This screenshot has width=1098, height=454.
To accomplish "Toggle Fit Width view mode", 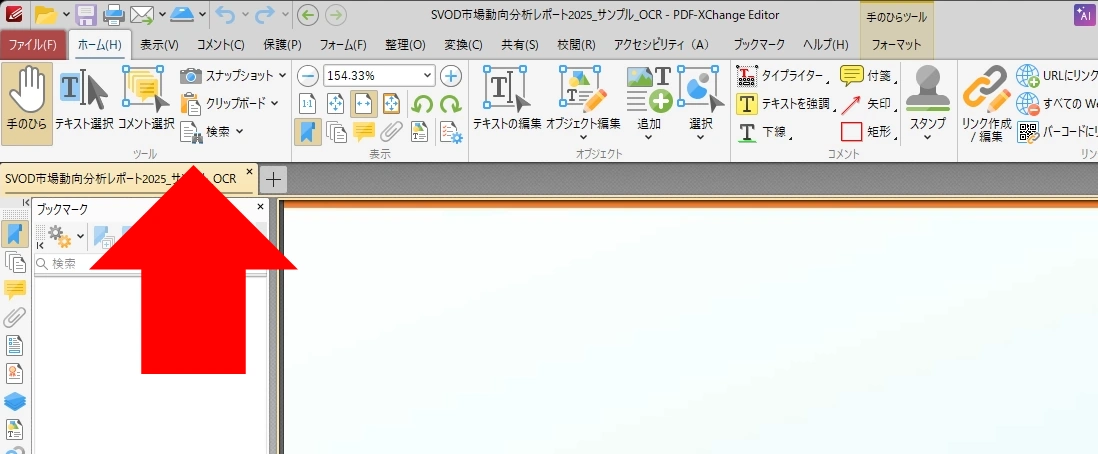I will click(x=363, y=104).
